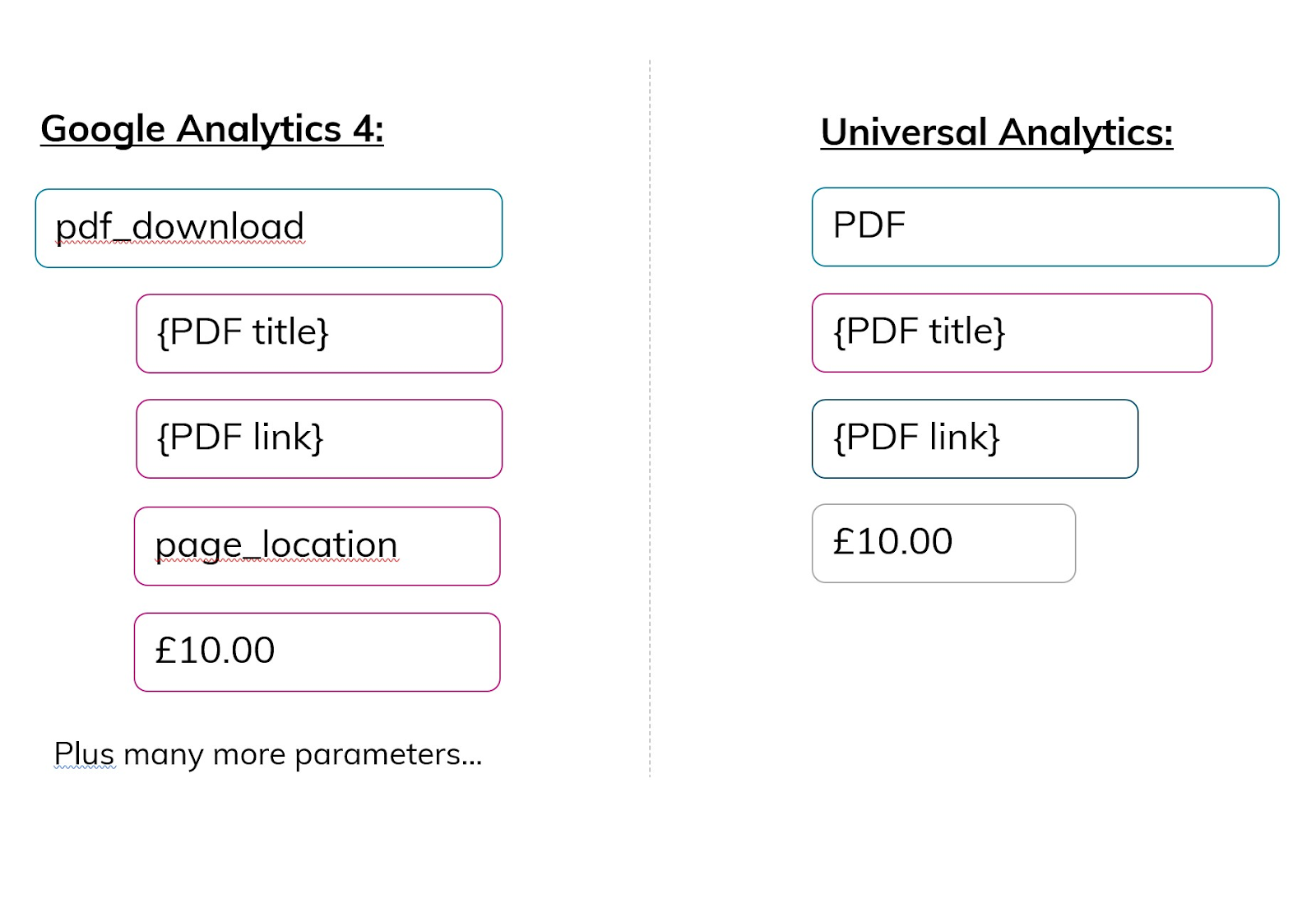Viewport: 1316px width, 899px height.
Task: Select the Universal Analytics PDF box
Action: [1045, 227]
